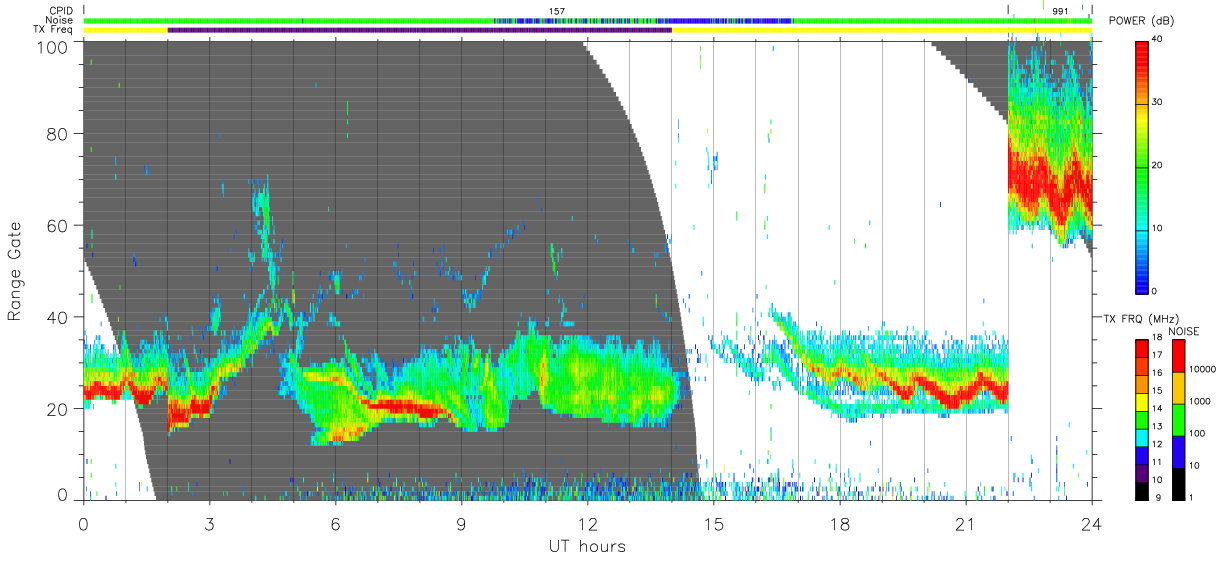Click the 'Range Gate' y-axis title
The image size is (1228, 567).
(x=15, y=271)
